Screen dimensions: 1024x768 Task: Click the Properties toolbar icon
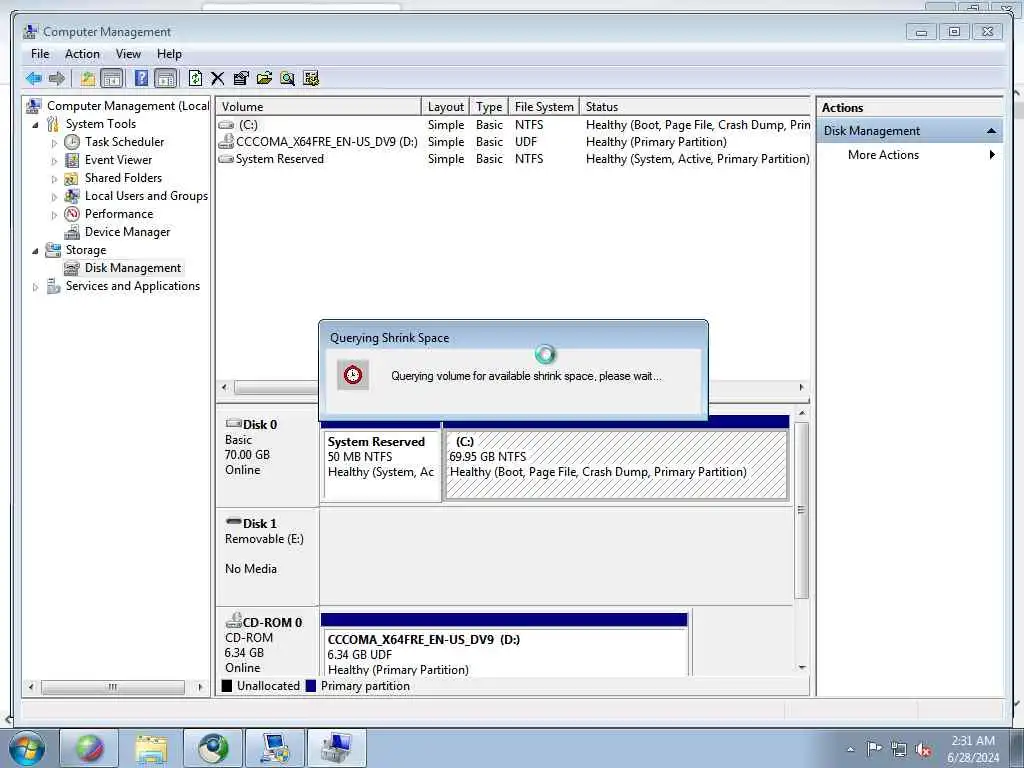click(240, 79)
